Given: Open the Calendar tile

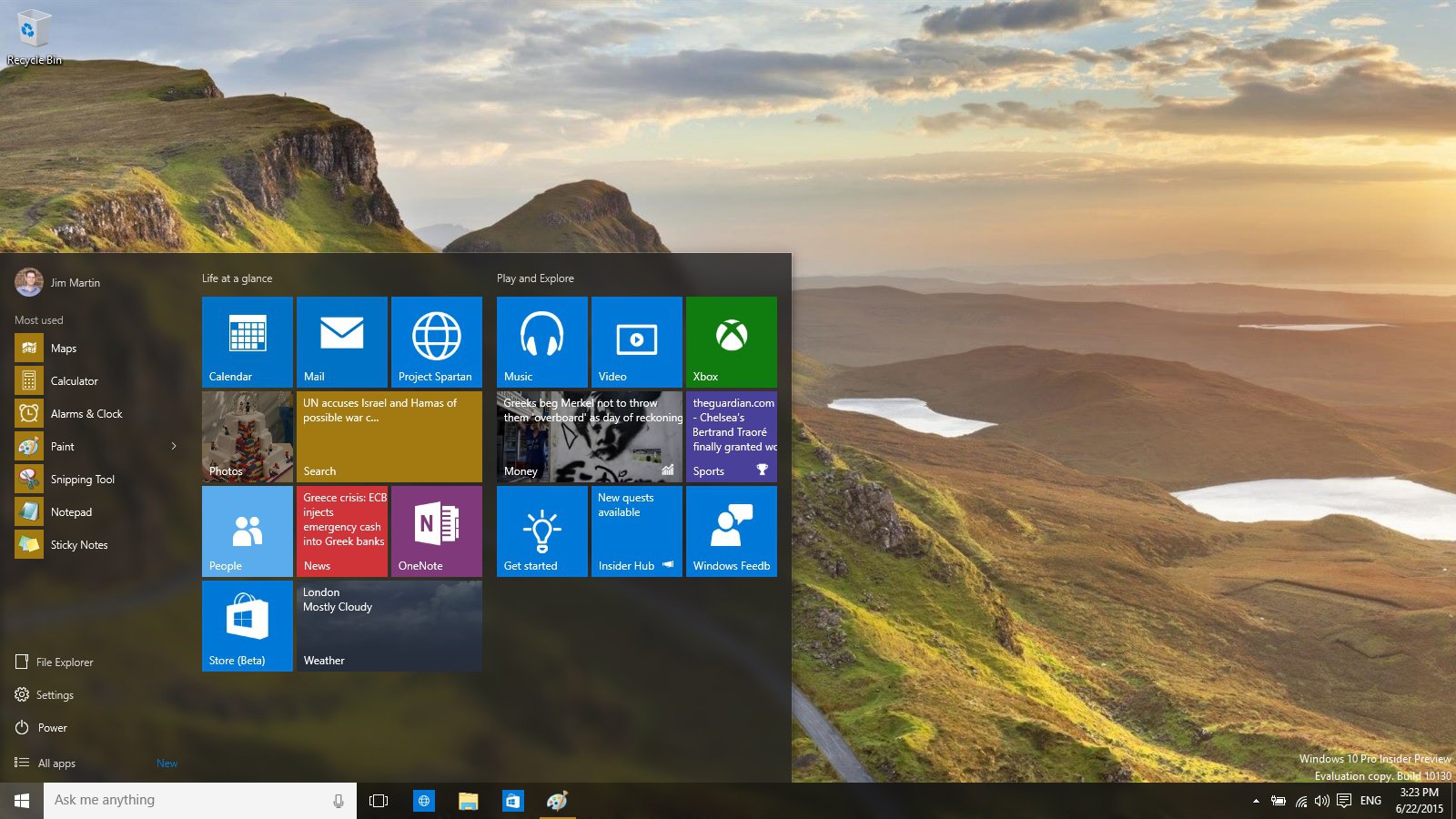Looking at the screenshot, I should pyautogui.click(x=248, y=342).
